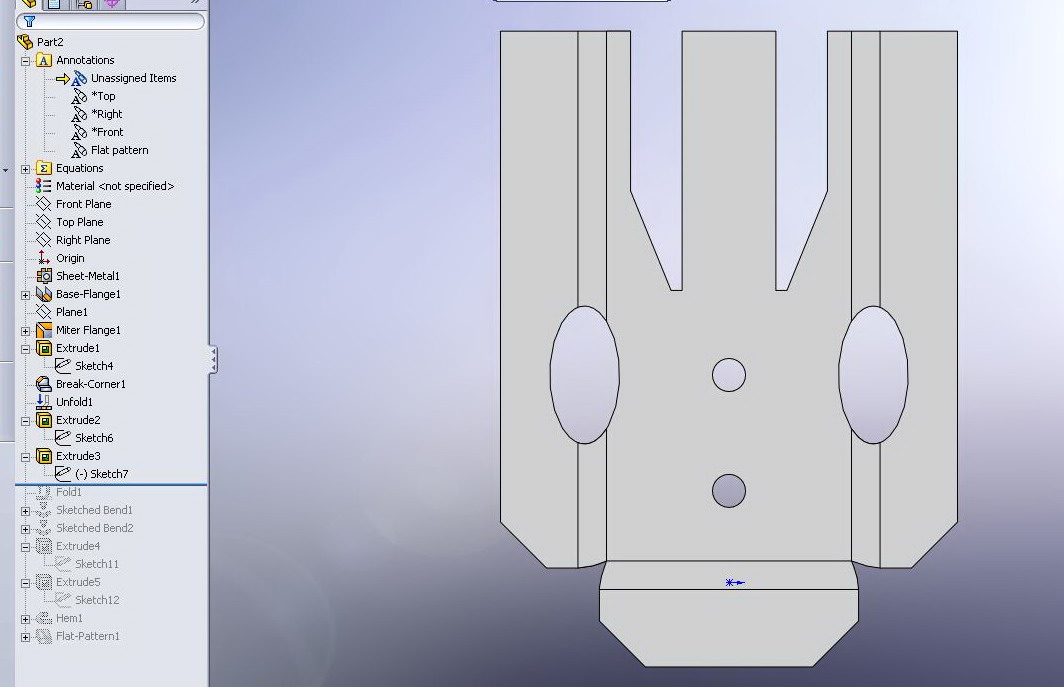Select the 'Material <not specified>' label
Screen dimensions: 1064x687
click(115, 186)
